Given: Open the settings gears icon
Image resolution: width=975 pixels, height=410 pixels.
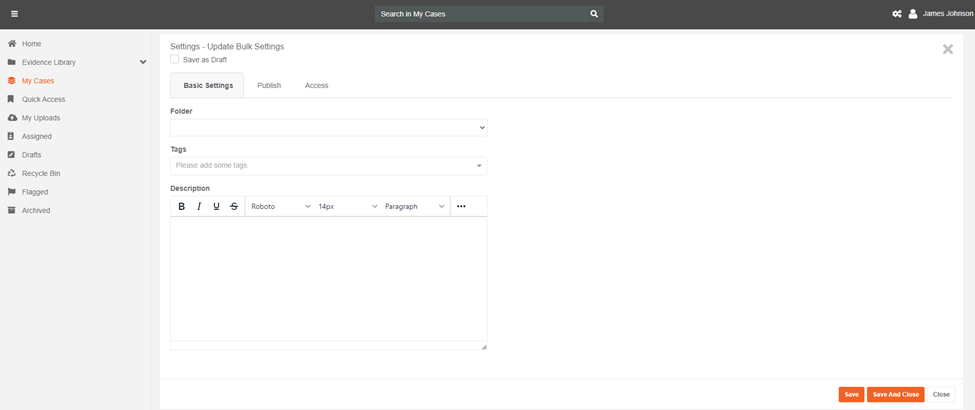Looking at the screenshot, I should pos(897,14).
